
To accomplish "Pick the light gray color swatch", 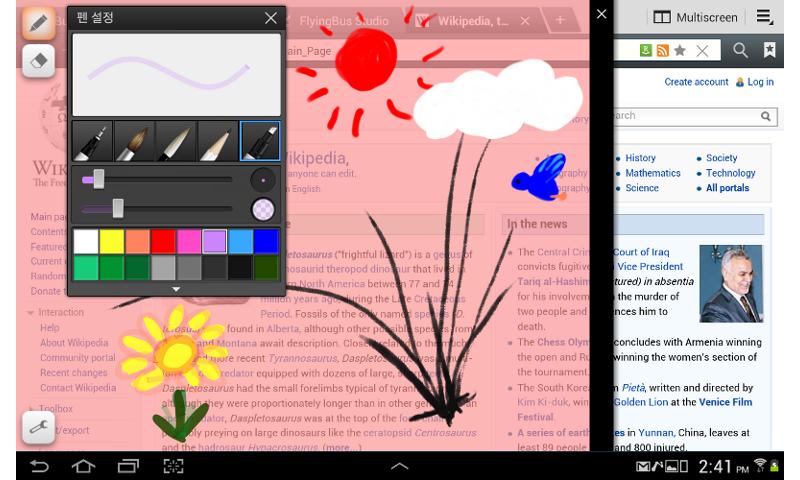I will click(163, 268).
